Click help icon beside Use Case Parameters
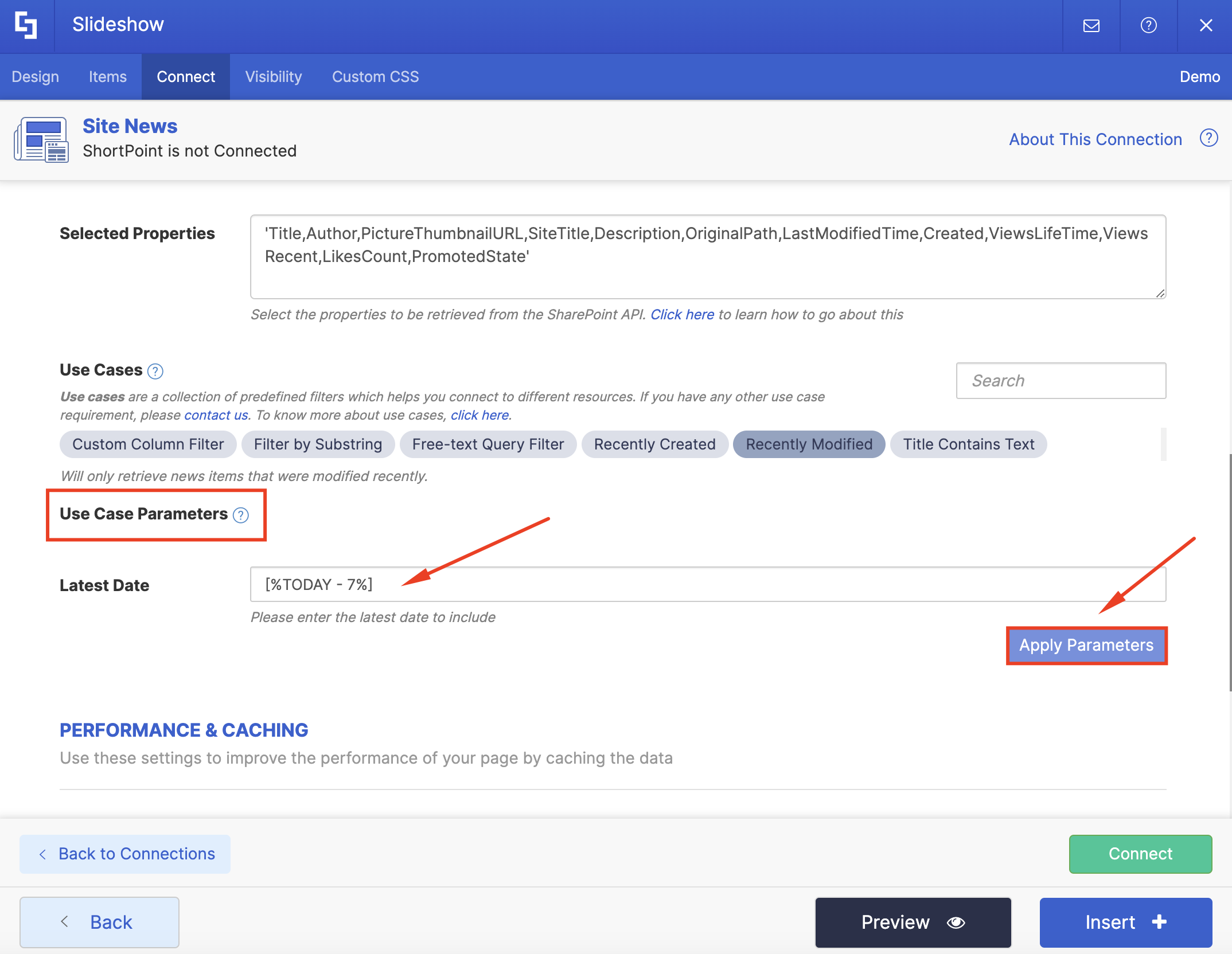This screenshot has width=1232, height=954. (241, 515)
